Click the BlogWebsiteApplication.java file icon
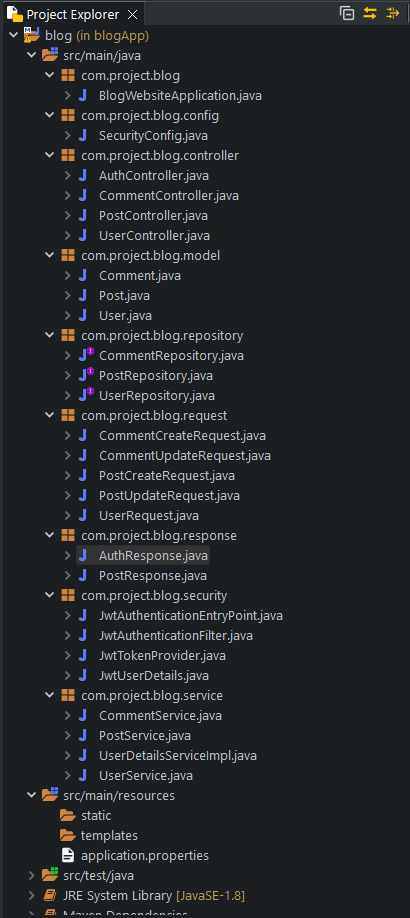410x918 pixels. point(83,95)
